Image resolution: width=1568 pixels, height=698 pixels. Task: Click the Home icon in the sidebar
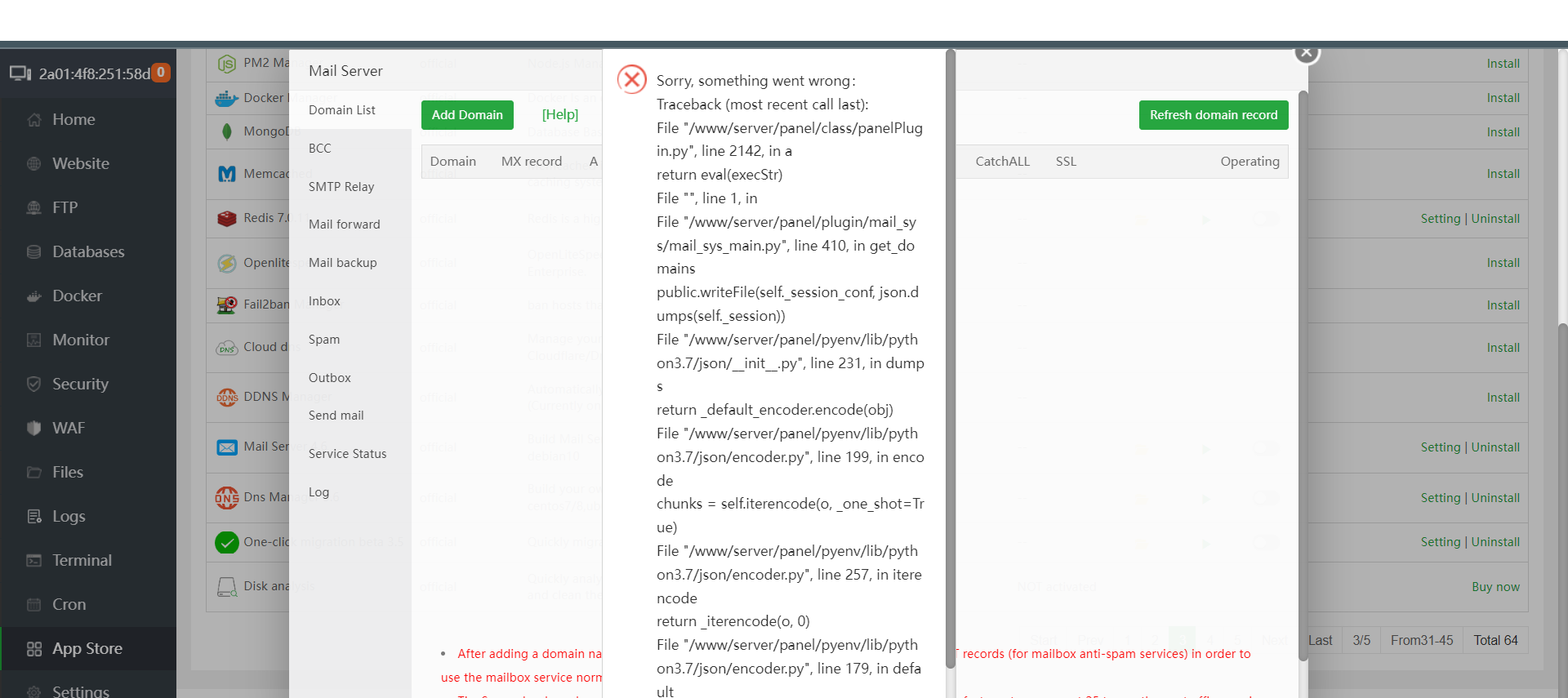pos(34,120)
